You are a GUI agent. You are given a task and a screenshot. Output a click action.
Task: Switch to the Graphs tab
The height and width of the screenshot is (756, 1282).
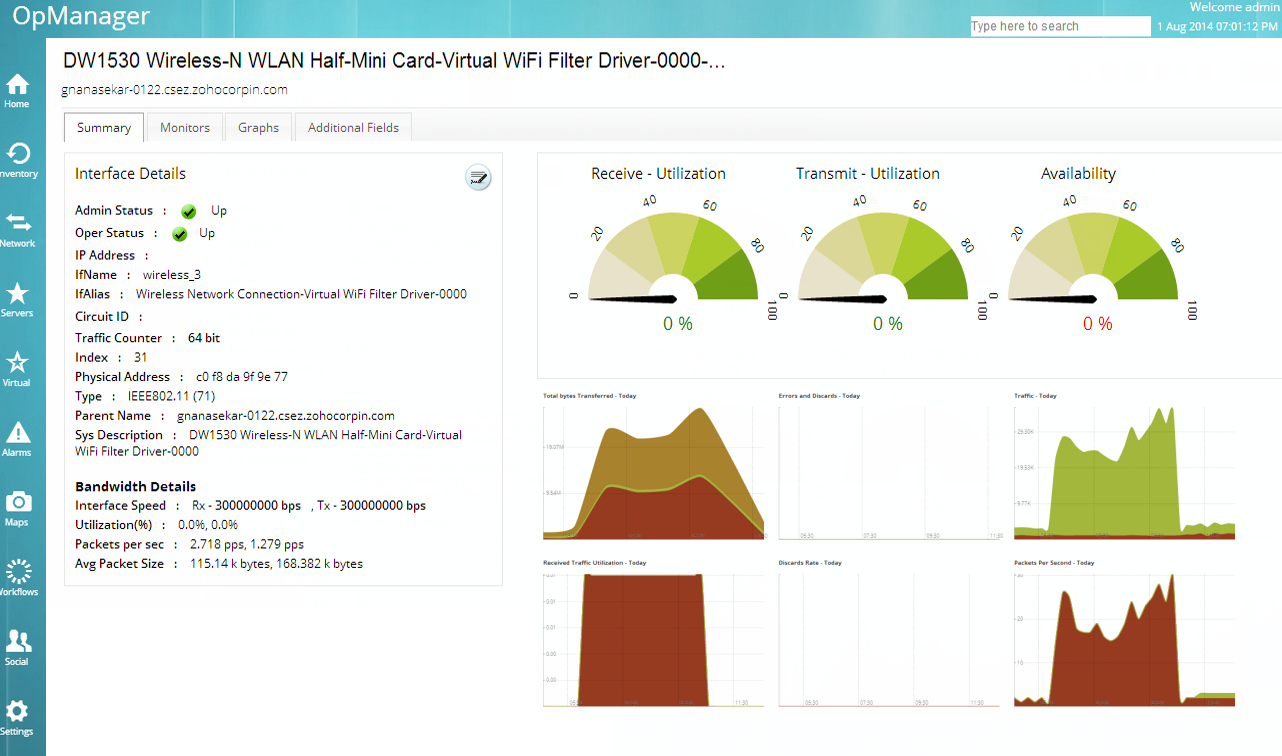pyautogui.click(x=258, y=128)
